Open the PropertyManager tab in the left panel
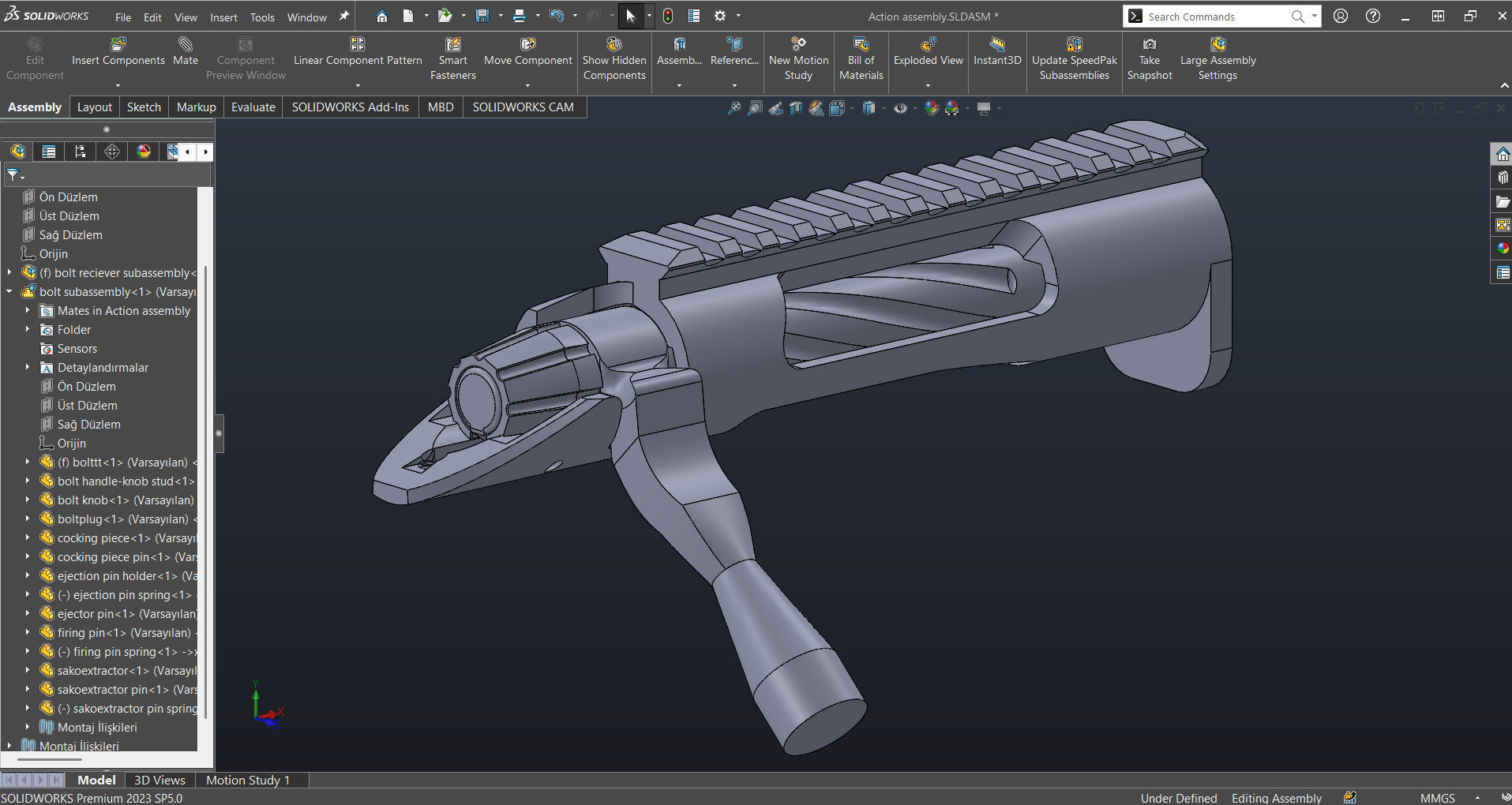 coord(49,152)
